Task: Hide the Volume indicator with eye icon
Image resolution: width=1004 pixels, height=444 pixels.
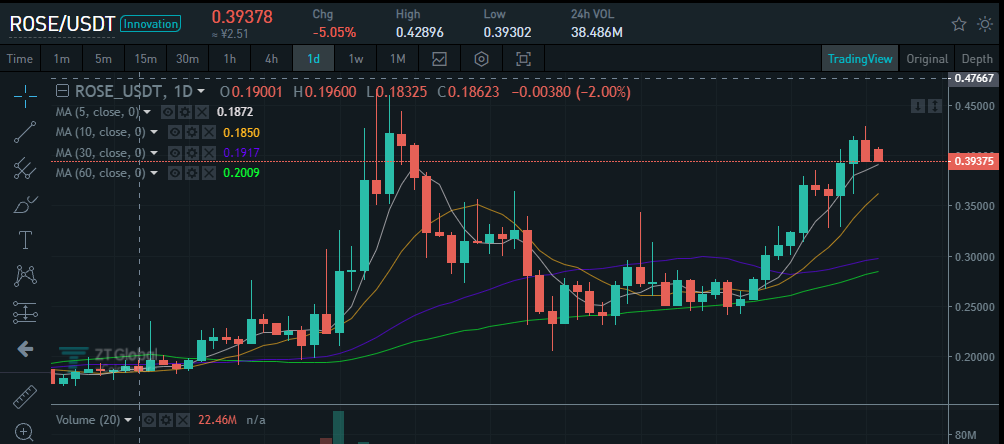Action: 149,420
